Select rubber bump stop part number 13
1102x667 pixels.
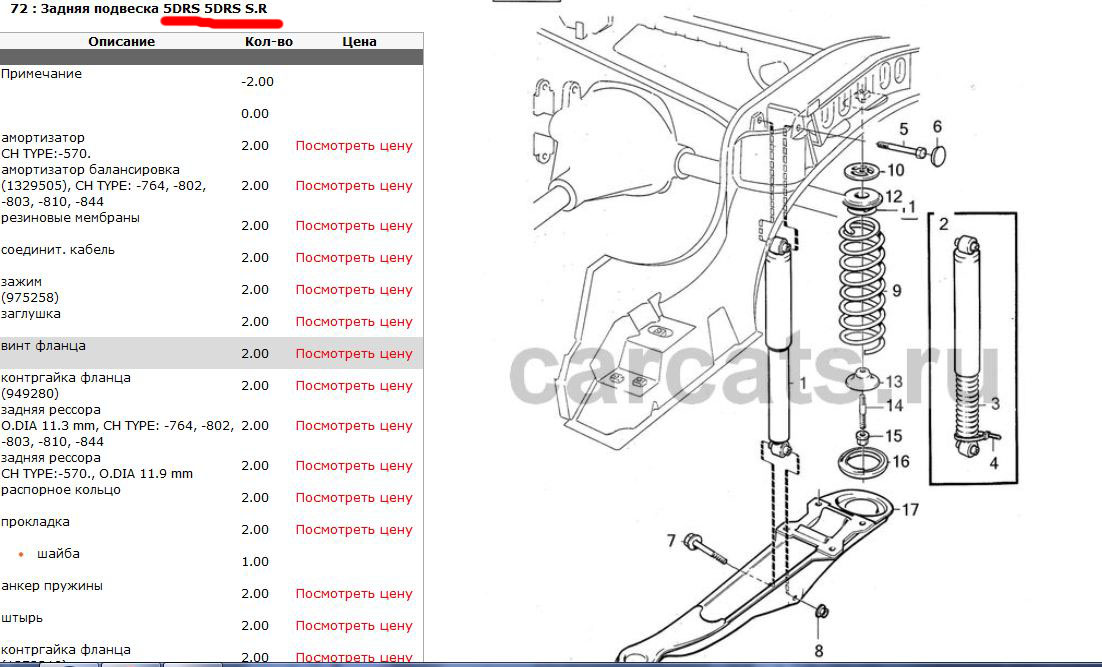pos(861,382)
